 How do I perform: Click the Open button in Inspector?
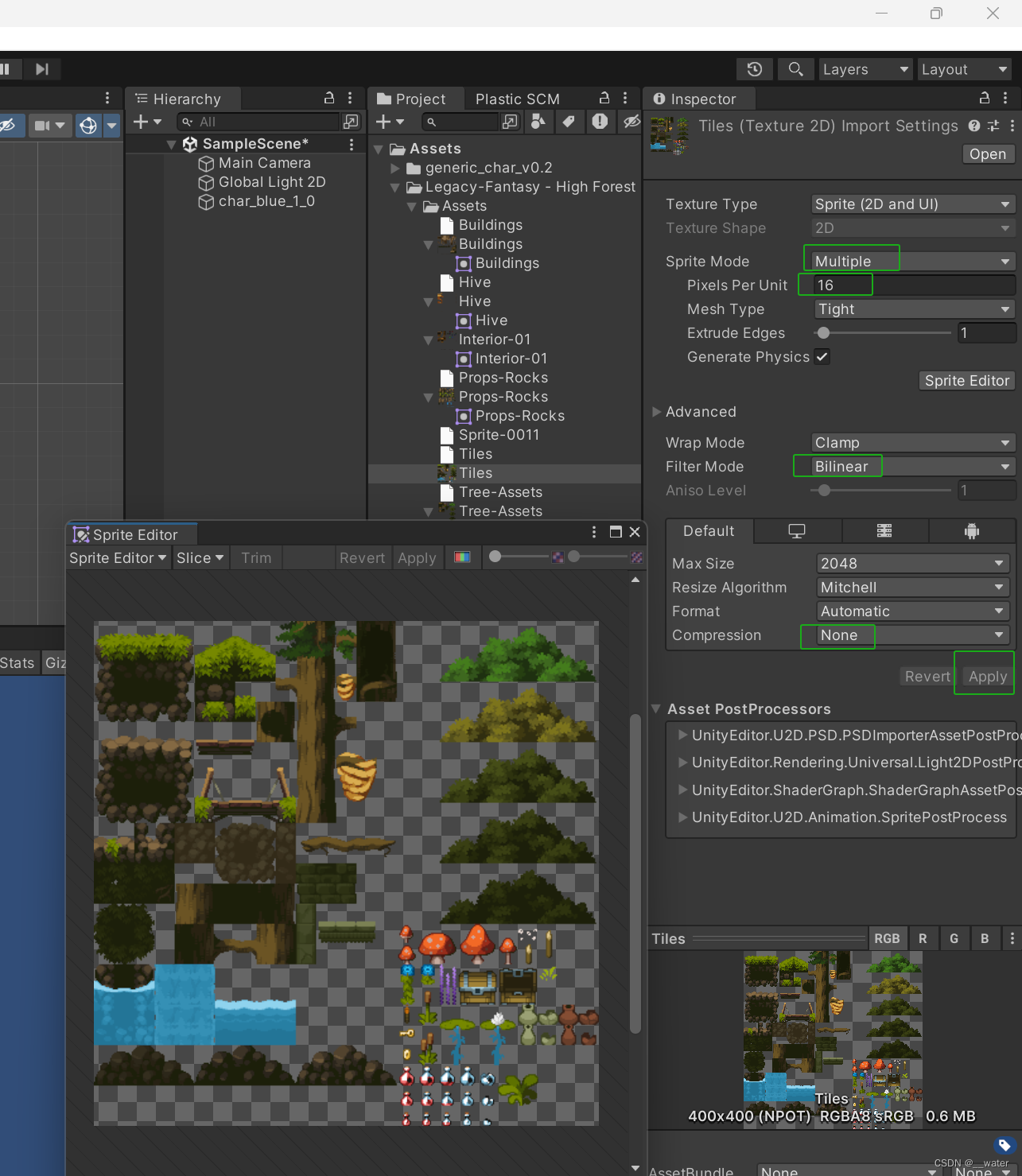(x=988, y=154)
